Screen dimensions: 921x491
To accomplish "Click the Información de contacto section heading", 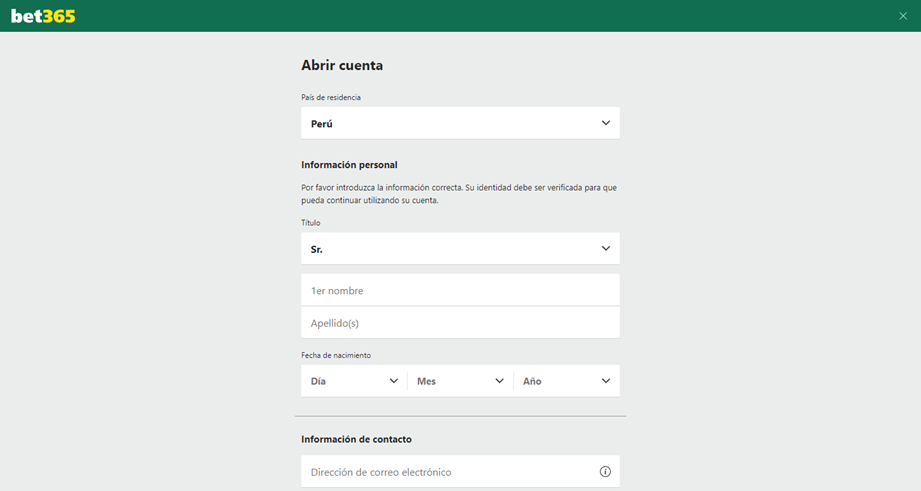I will pos(356,439).
